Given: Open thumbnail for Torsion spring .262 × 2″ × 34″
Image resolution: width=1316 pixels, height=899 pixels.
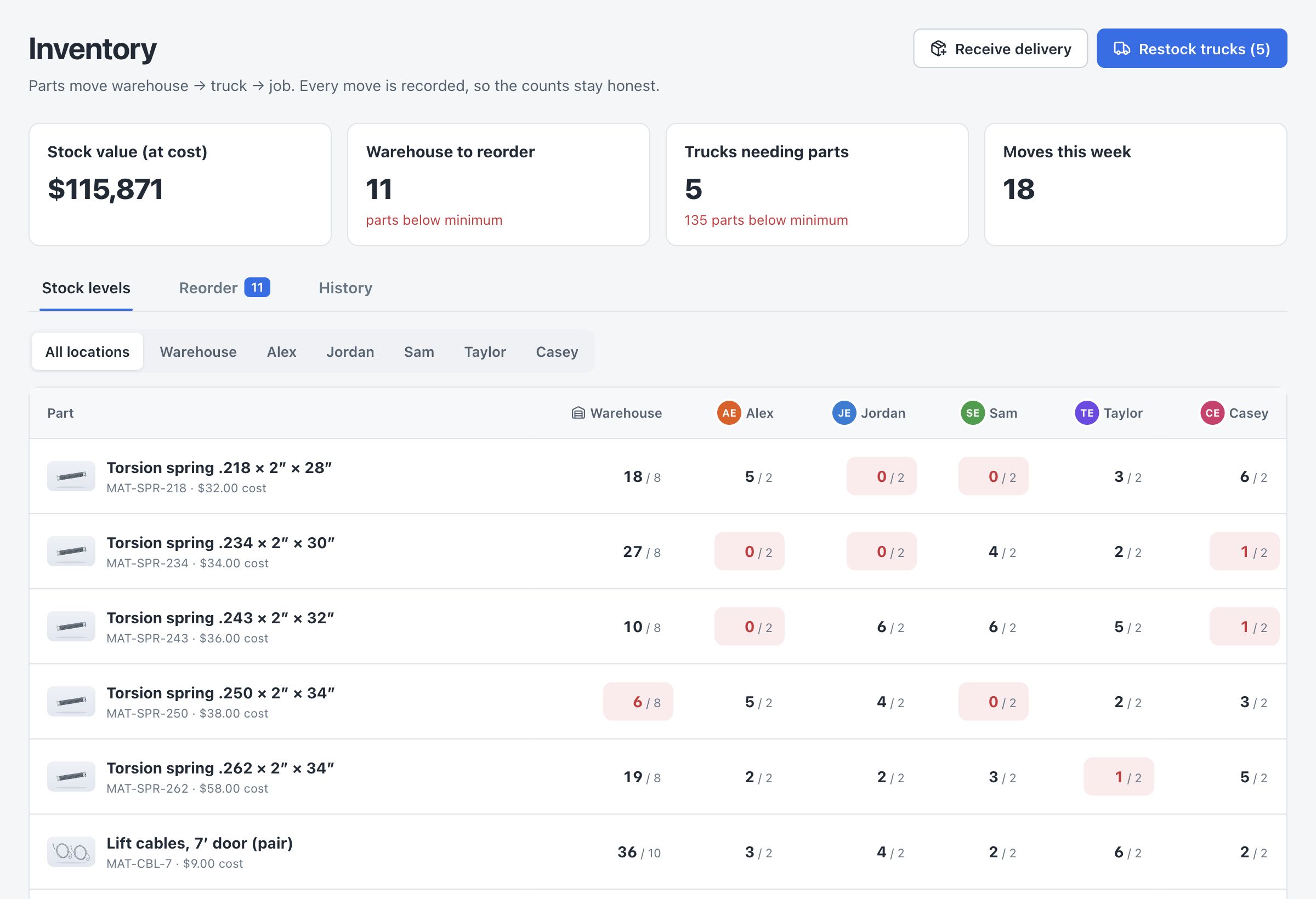Looking at the screenshot, I should [x=71, y=776].
